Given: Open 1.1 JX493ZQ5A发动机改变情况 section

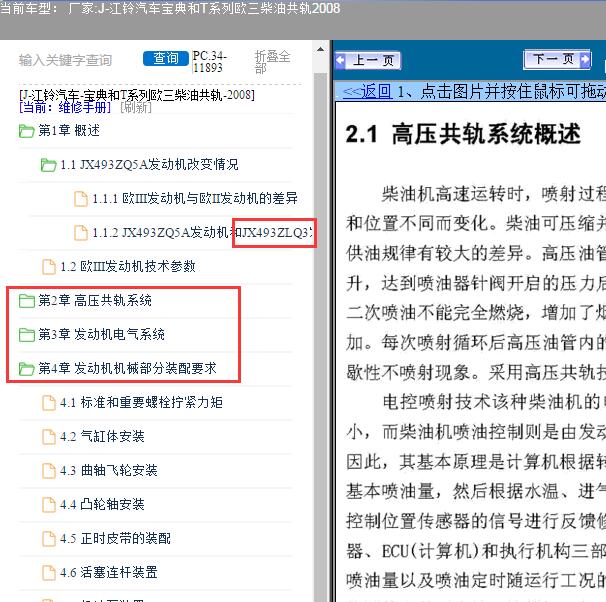Looking at the screenshot, I should 149,165.
